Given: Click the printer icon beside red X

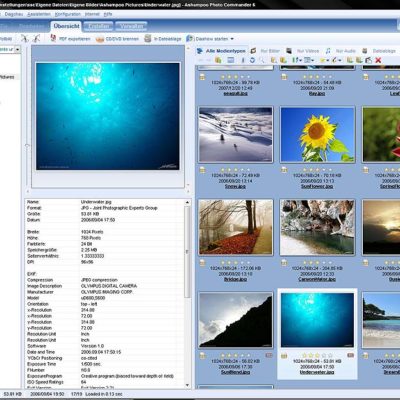Looking at the screenshot, I should click(368, 60).
